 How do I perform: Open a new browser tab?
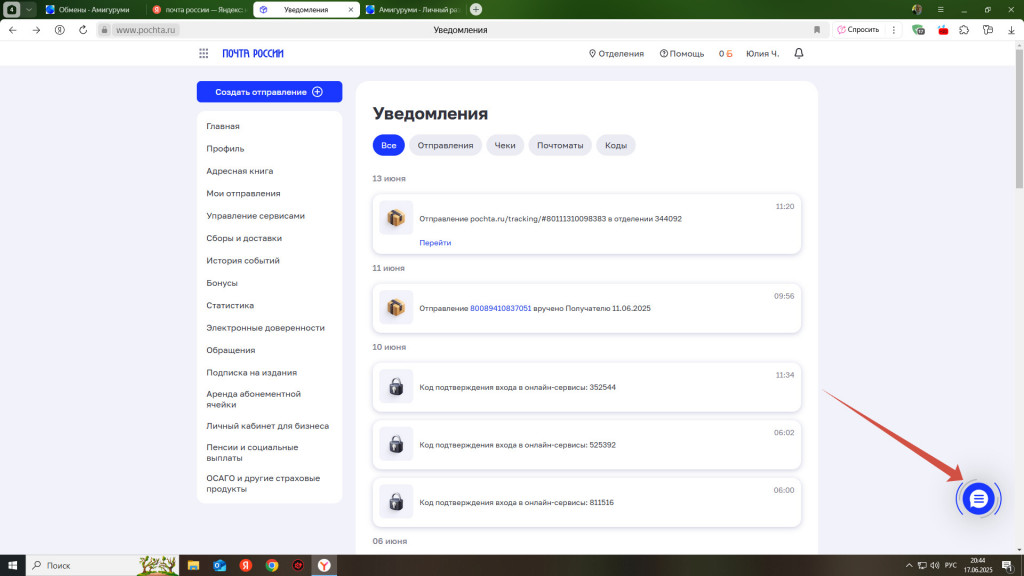(x=476, y=9)
